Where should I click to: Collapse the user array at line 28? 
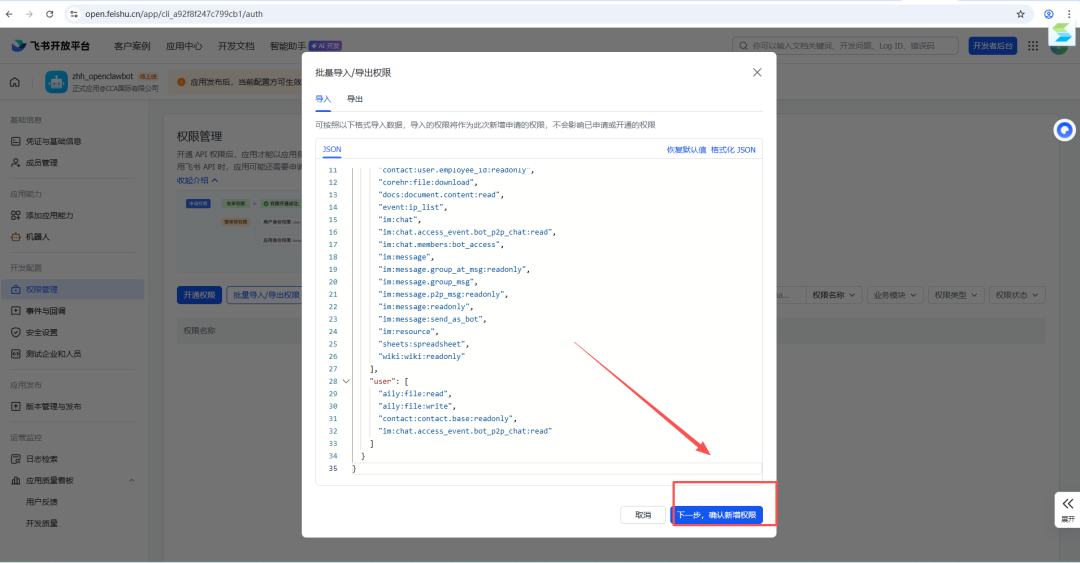(x=346, y=381)
